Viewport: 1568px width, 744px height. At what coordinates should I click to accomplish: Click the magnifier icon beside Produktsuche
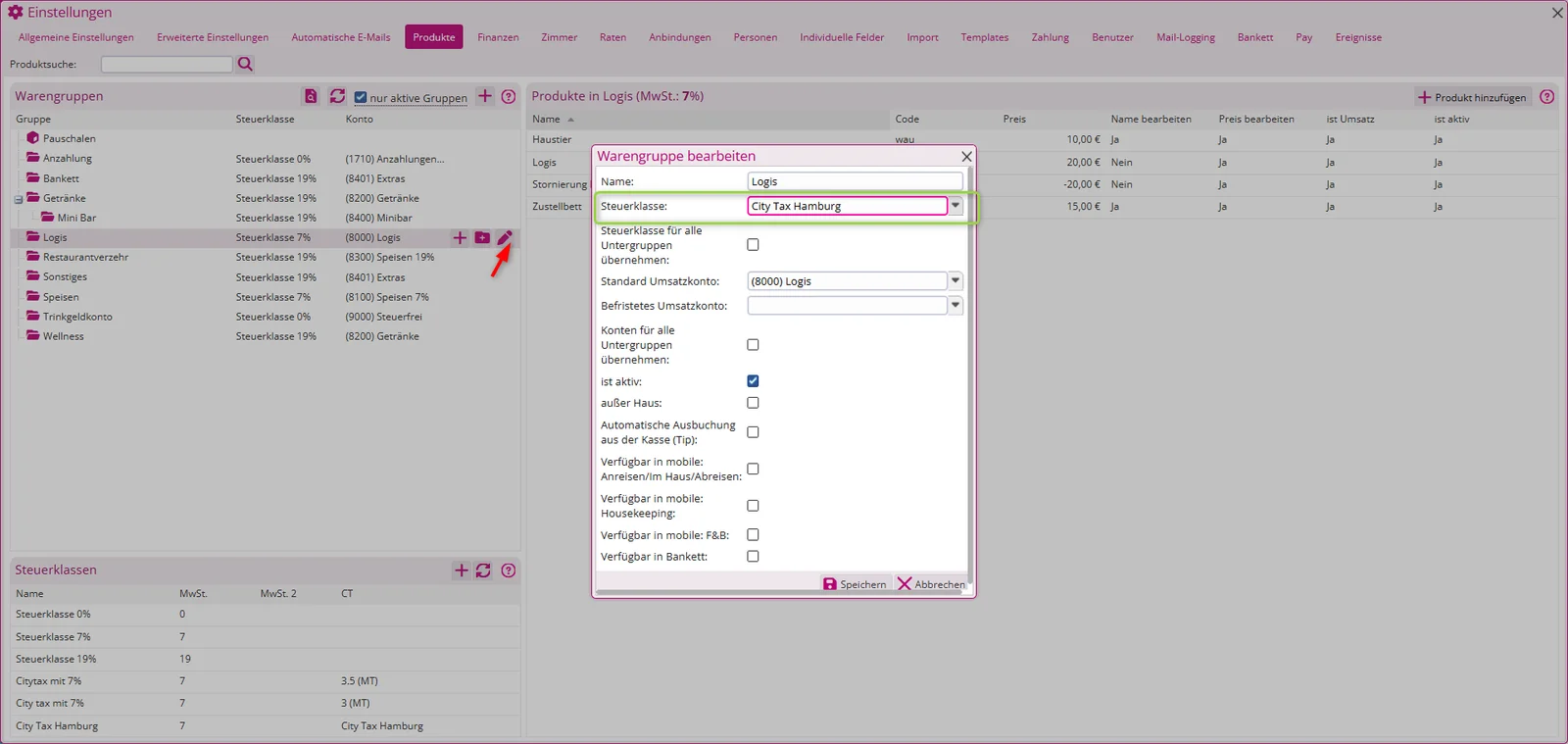coord(245,64)
